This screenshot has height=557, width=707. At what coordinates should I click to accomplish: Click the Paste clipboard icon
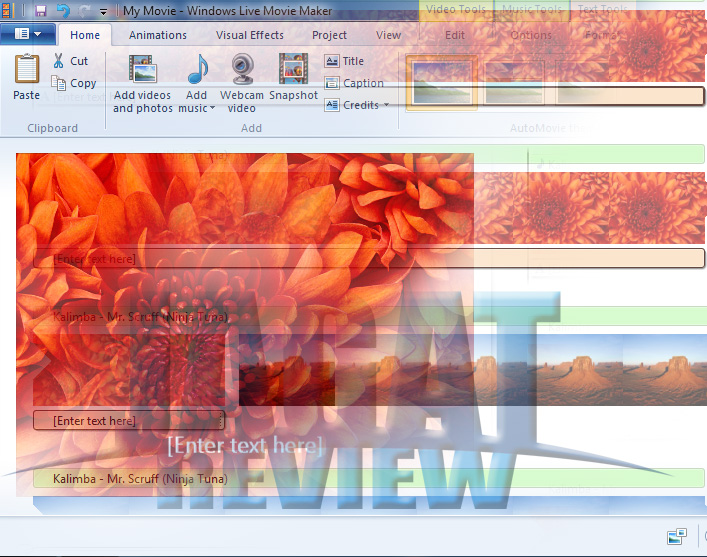click(x=27, y=69)
